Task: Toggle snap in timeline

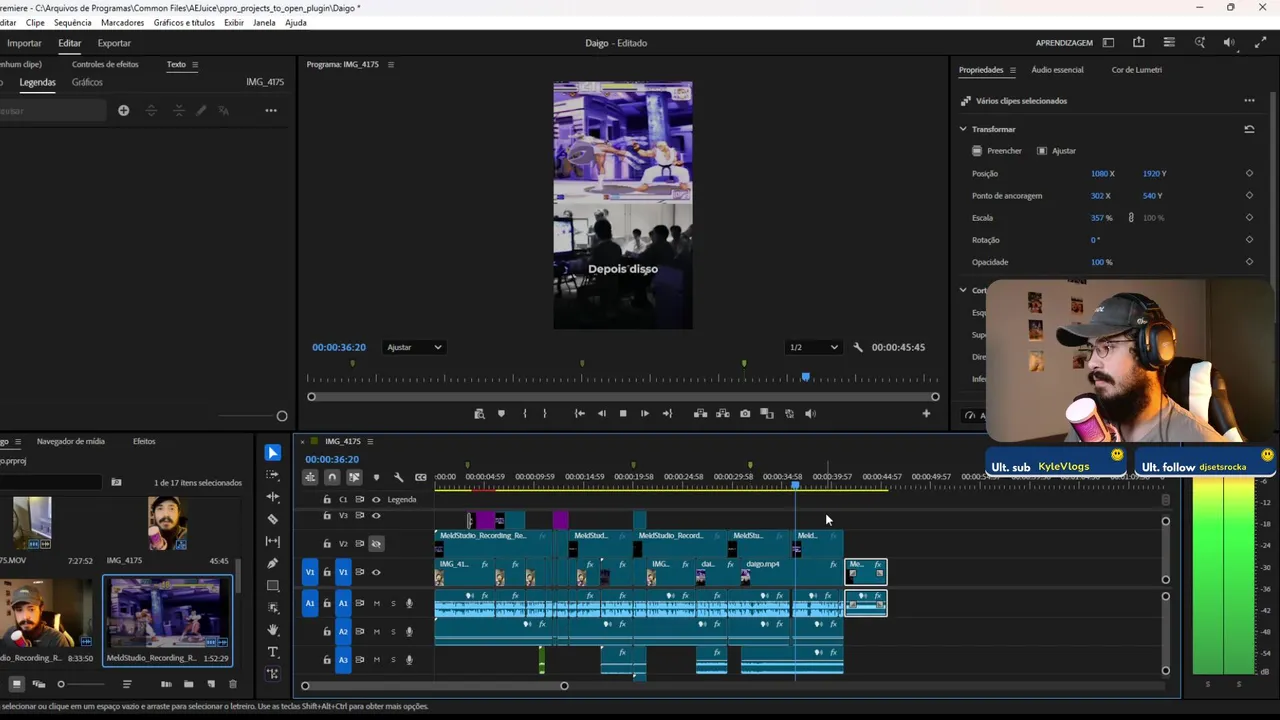Action: point(332,477)
